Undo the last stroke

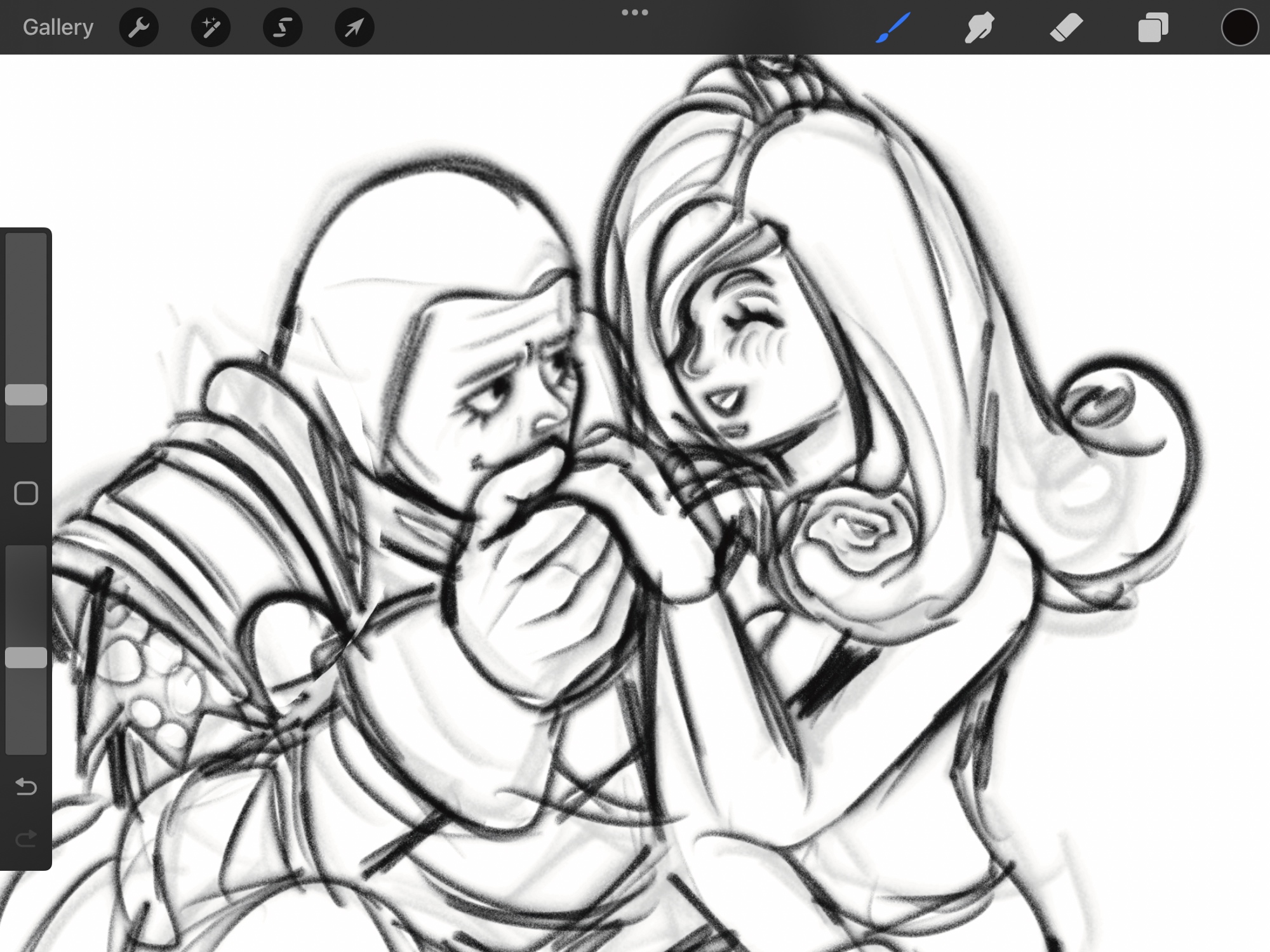(26, 787)
